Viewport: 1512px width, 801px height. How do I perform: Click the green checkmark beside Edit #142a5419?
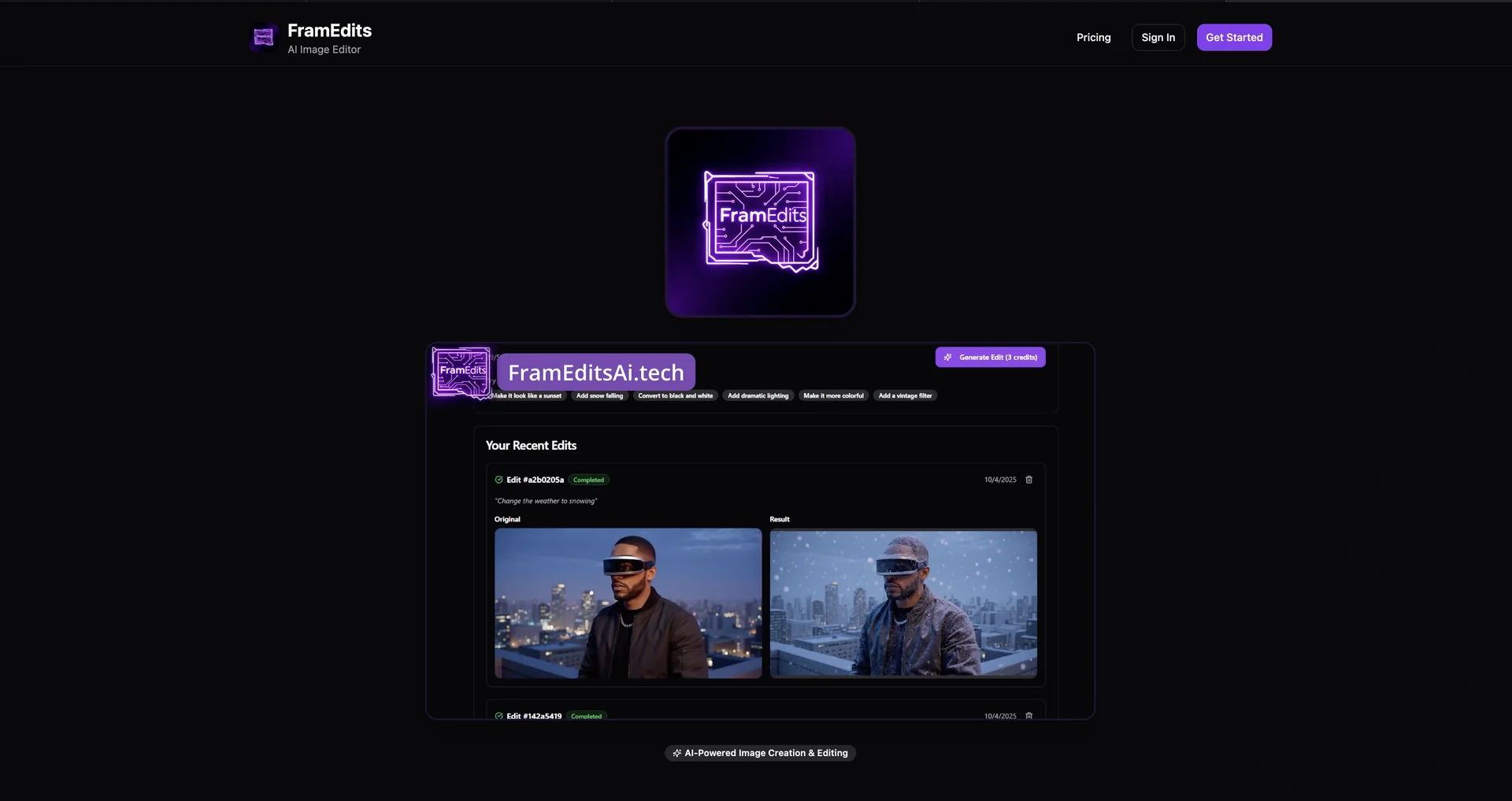(x=498, y=716)
